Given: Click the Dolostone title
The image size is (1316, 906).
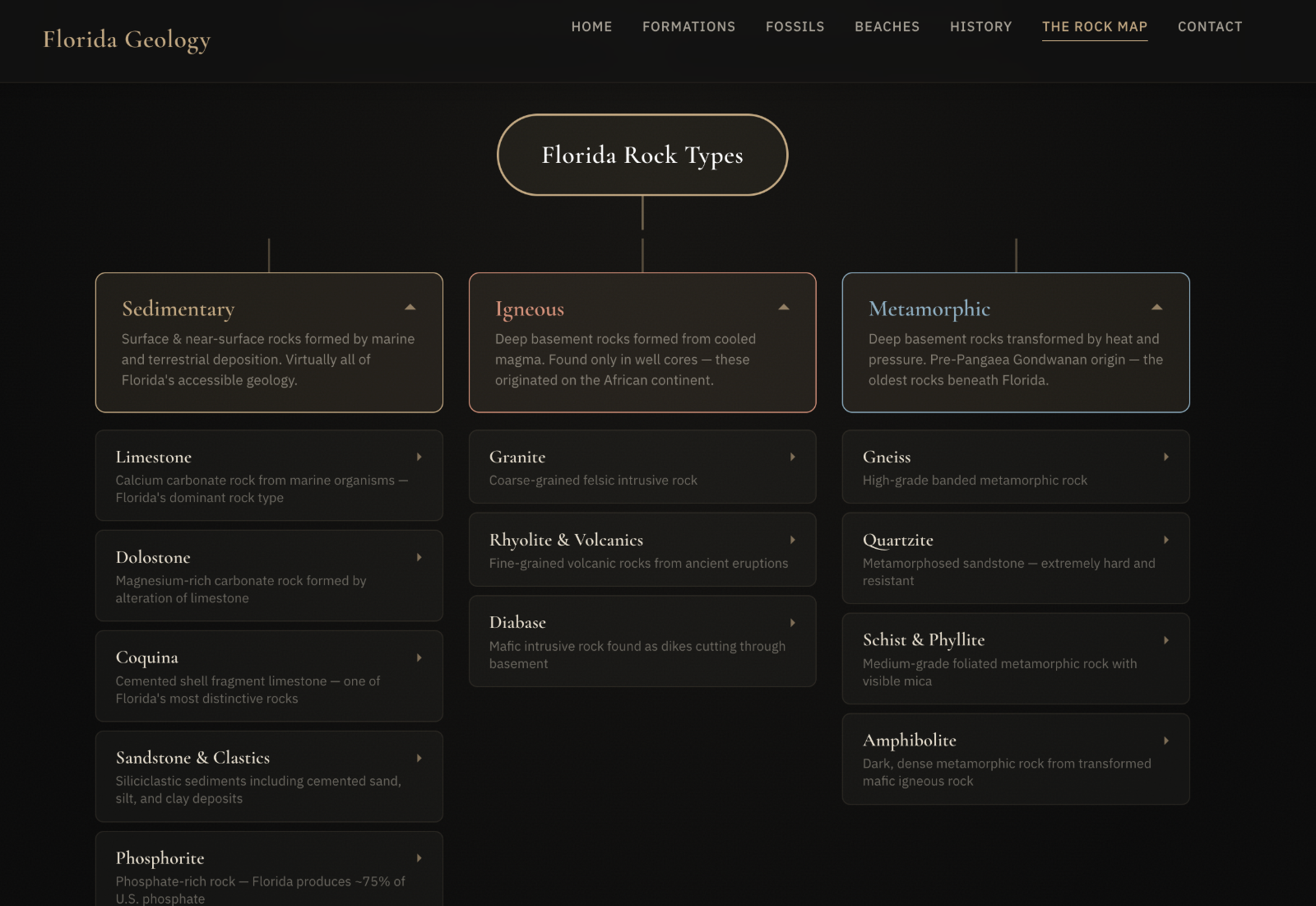Looking at the screenshot, I should point(153,557).
